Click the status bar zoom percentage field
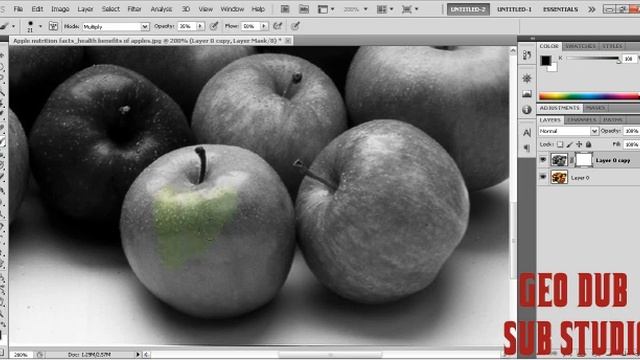This screenshot has width=640, height=360. [x=21, y=355]
